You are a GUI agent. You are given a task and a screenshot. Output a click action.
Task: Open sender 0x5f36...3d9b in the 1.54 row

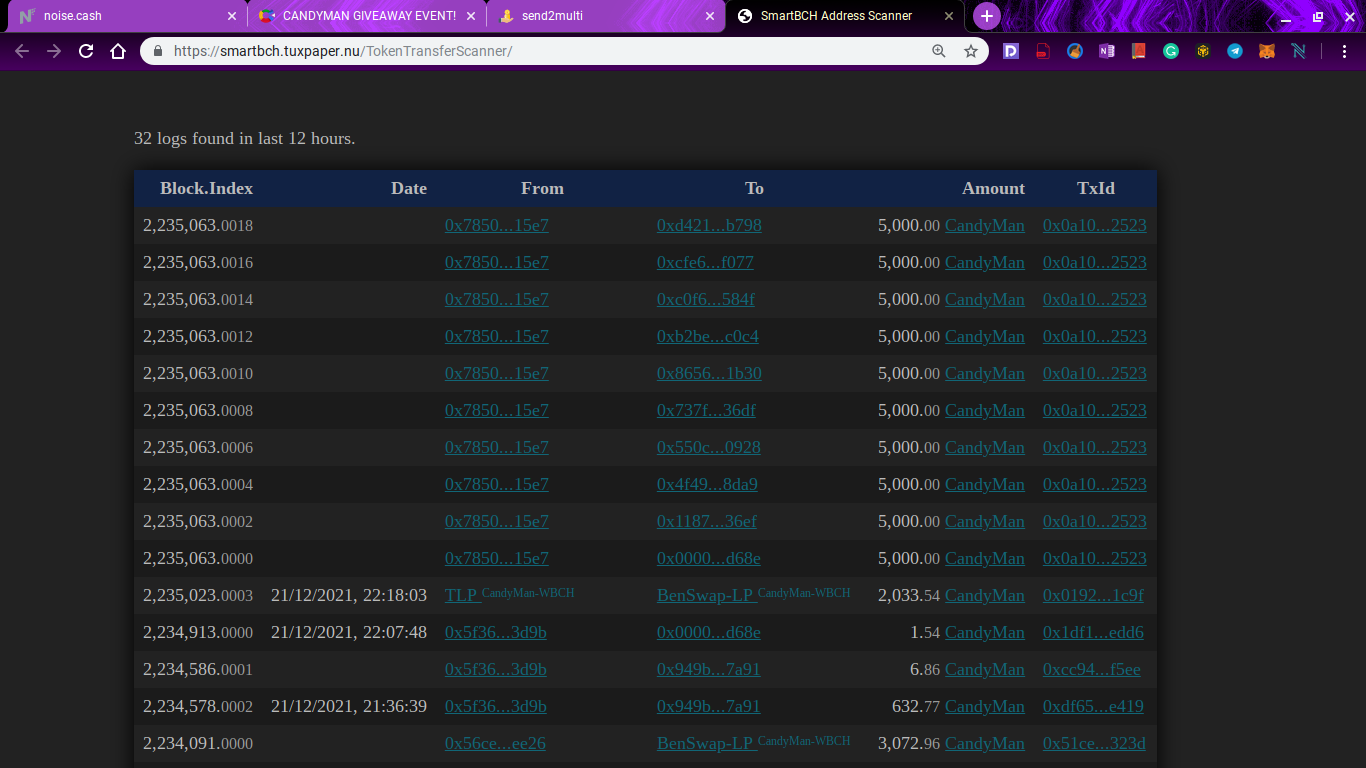pos(496,632)
